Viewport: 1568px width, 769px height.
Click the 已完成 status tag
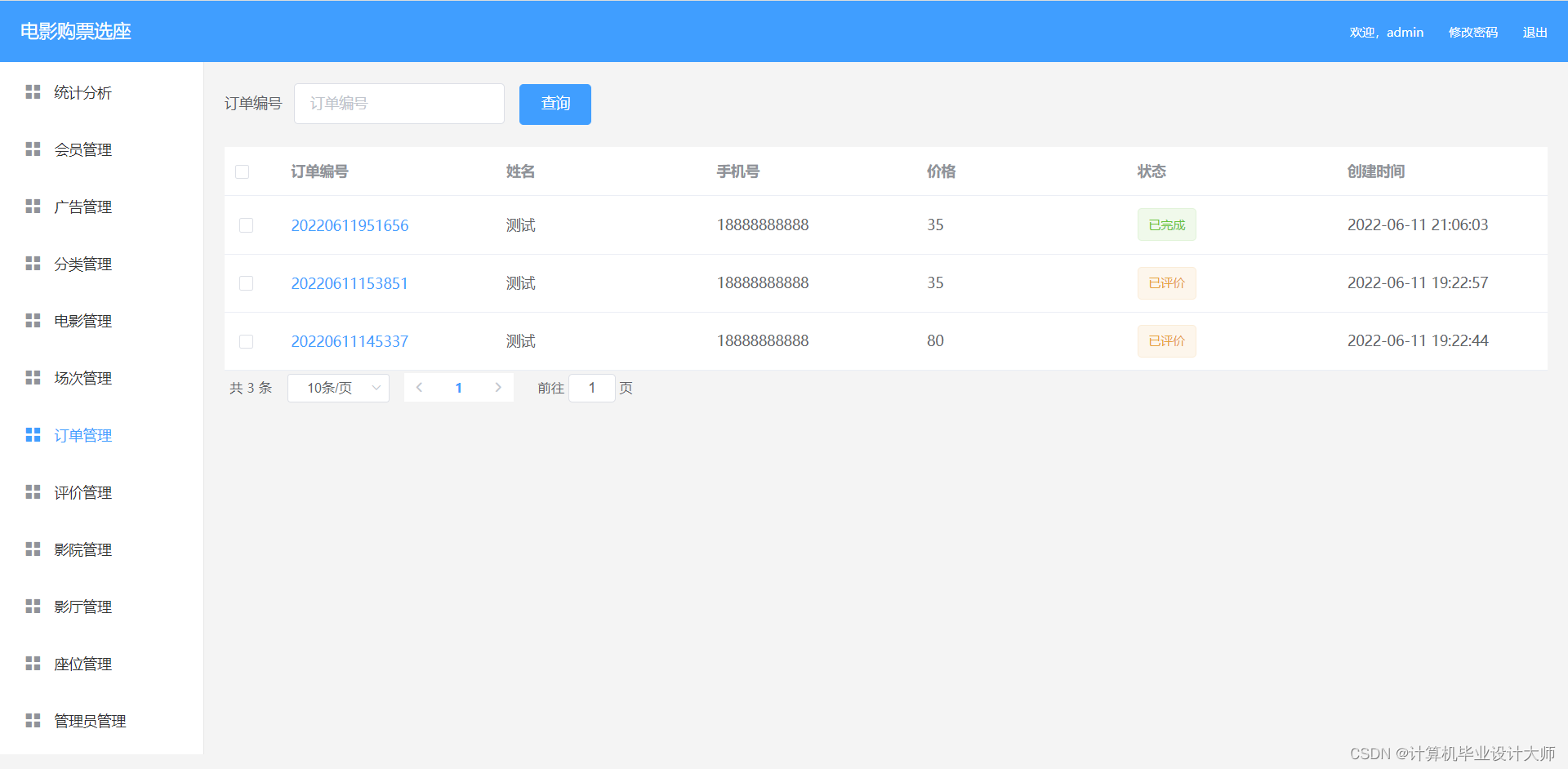click(1167, 225)
